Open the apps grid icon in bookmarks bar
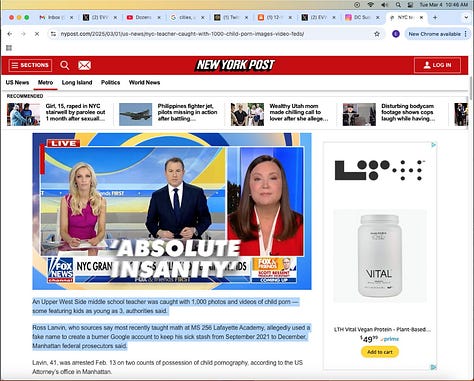Image resolution: width=474 pixels, height=381 pixels. point(9,48)
